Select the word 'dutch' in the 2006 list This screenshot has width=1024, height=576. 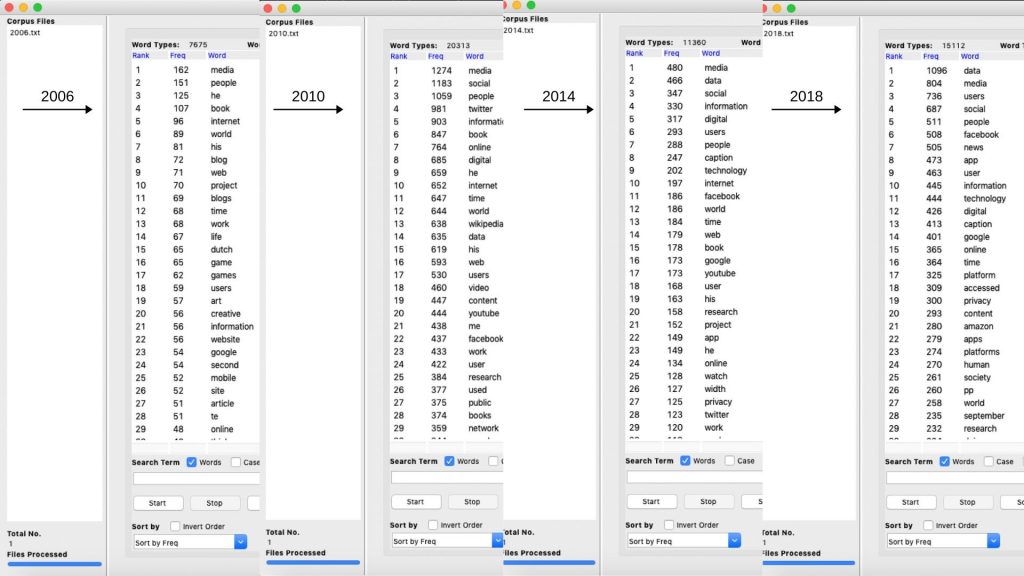[x=221, y=250]
